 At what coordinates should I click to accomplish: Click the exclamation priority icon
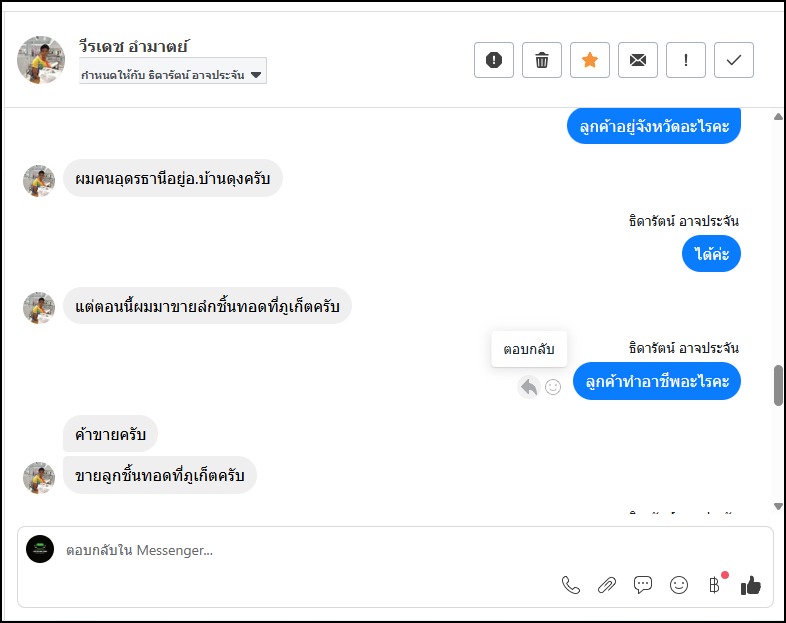coord(686,60)
